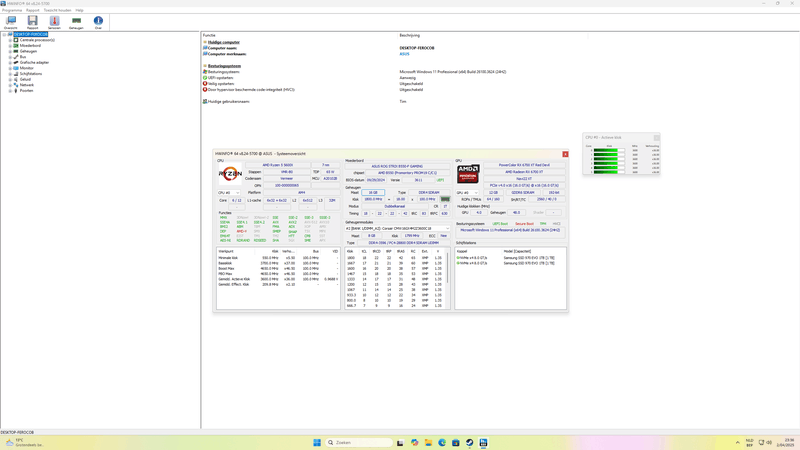Open the GPU #0 selector dropdown
Viewport: 800px width, 450px height.
467,193
